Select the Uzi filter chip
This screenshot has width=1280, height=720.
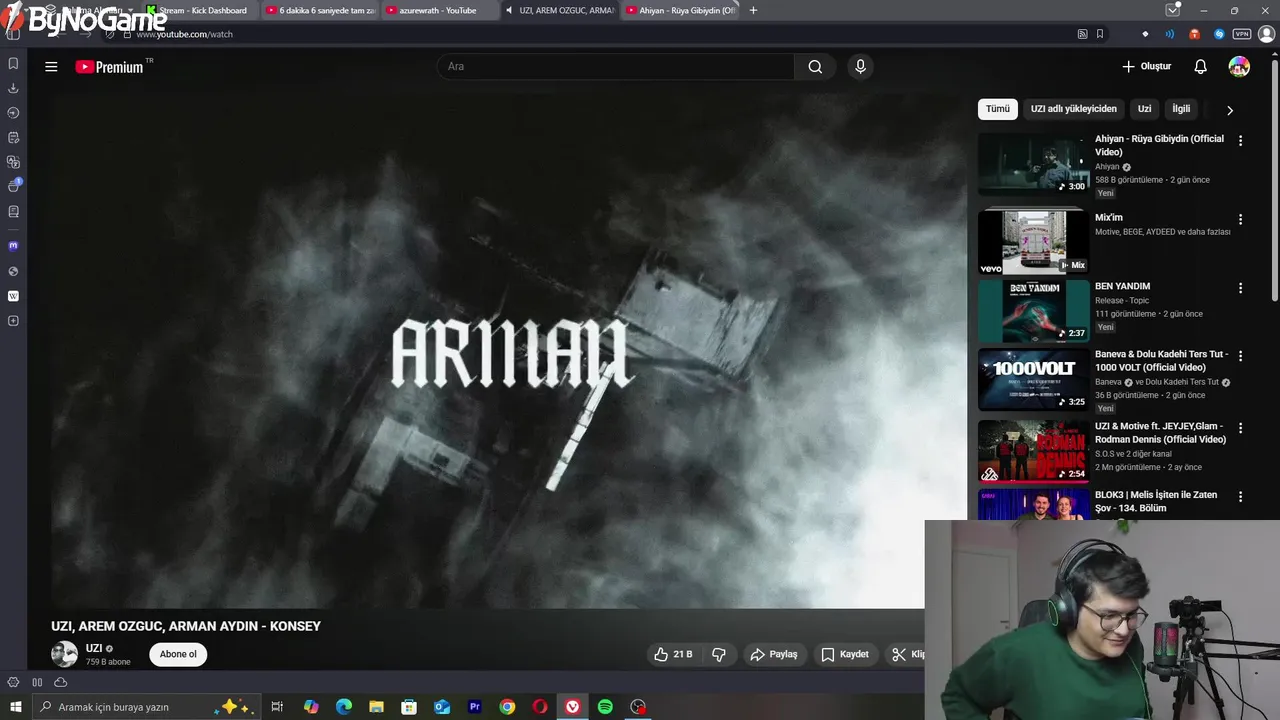(x=1145, y=109)
